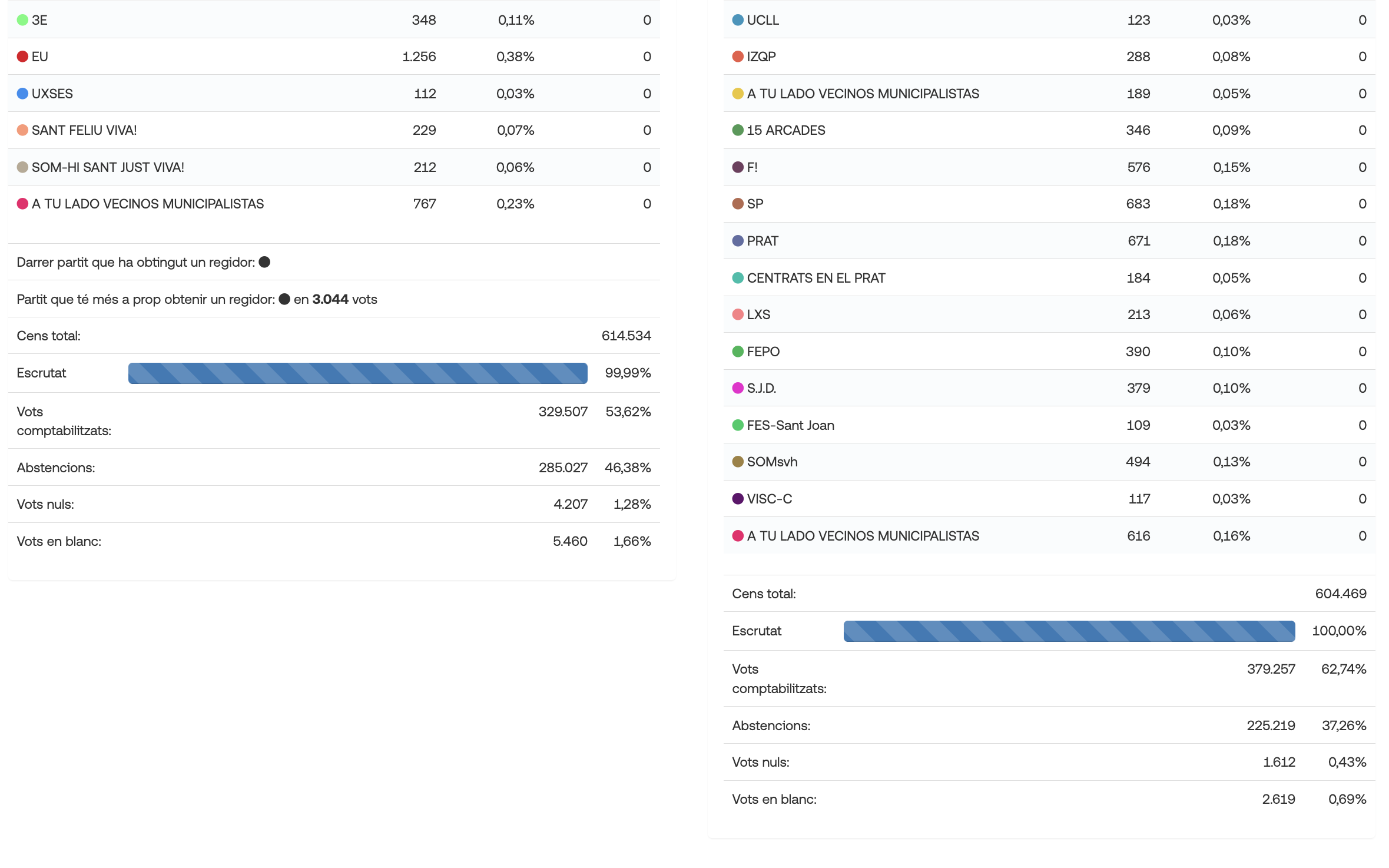Click the yellow dot beside the 189-vote A TU LADO row
The image size is (1389, 868).
point(738,94)
